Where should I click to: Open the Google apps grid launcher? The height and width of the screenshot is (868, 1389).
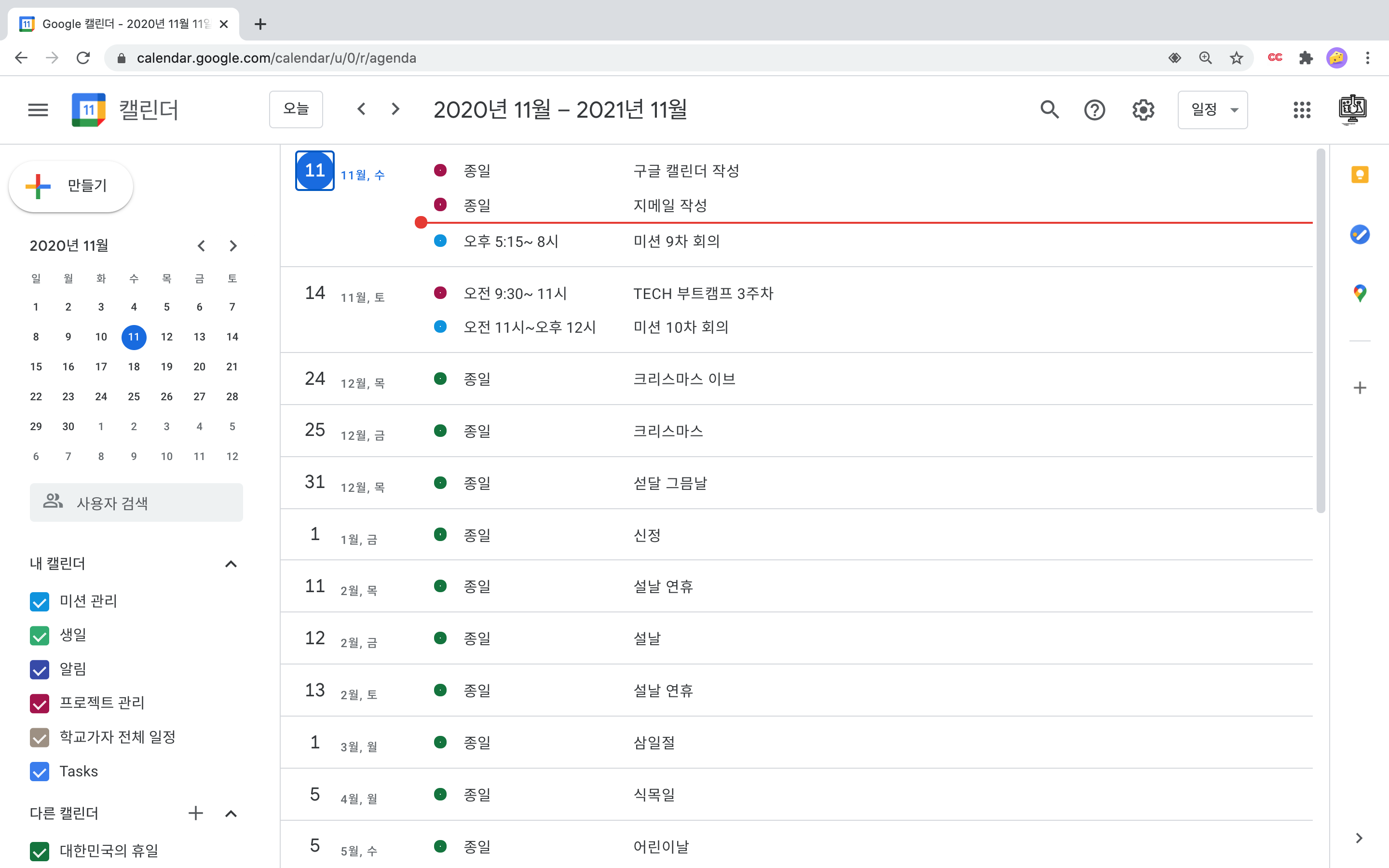(1302, 109)
